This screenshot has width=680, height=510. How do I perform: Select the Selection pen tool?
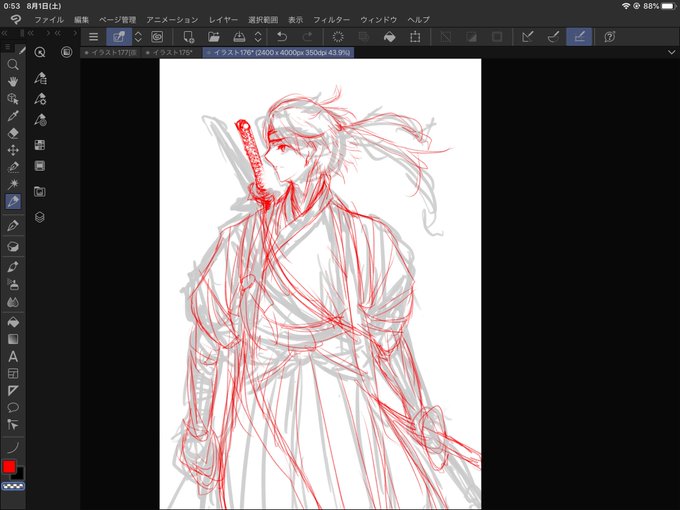(x=13, y=167)
